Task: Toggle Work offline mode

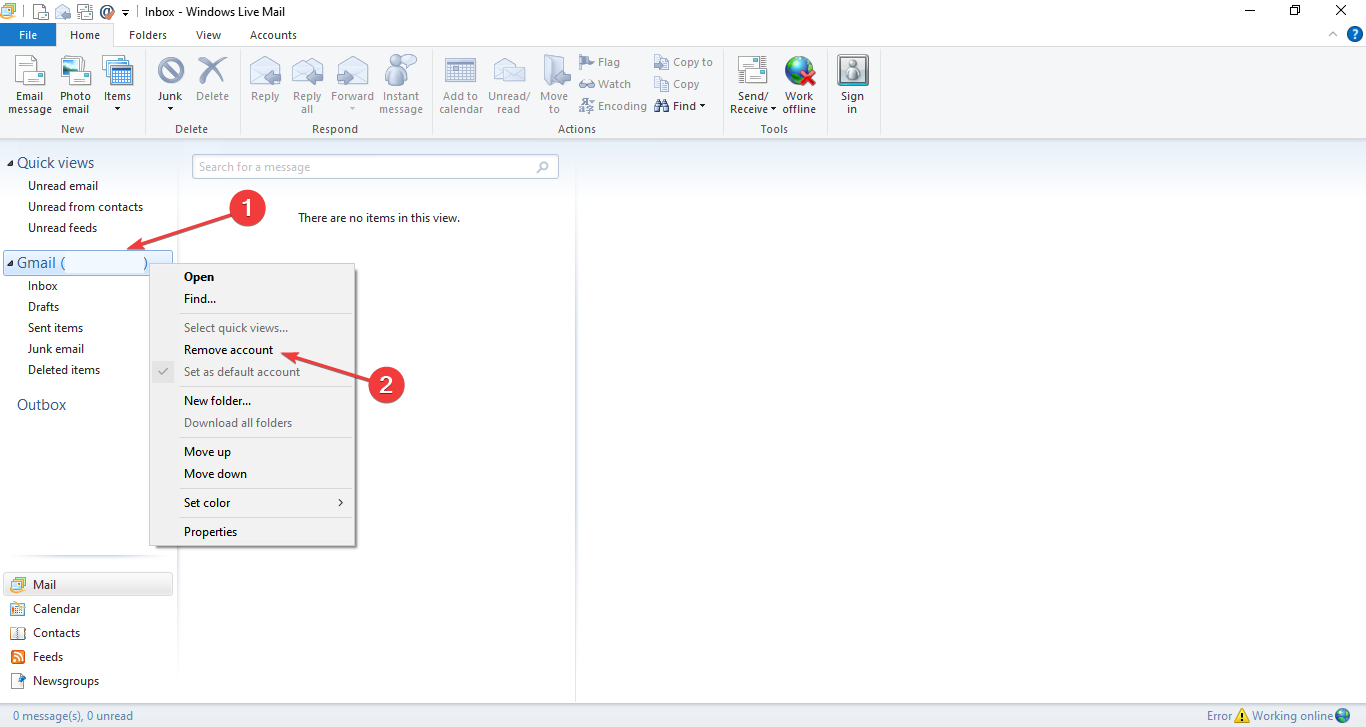Action: [x=799, y=85]
